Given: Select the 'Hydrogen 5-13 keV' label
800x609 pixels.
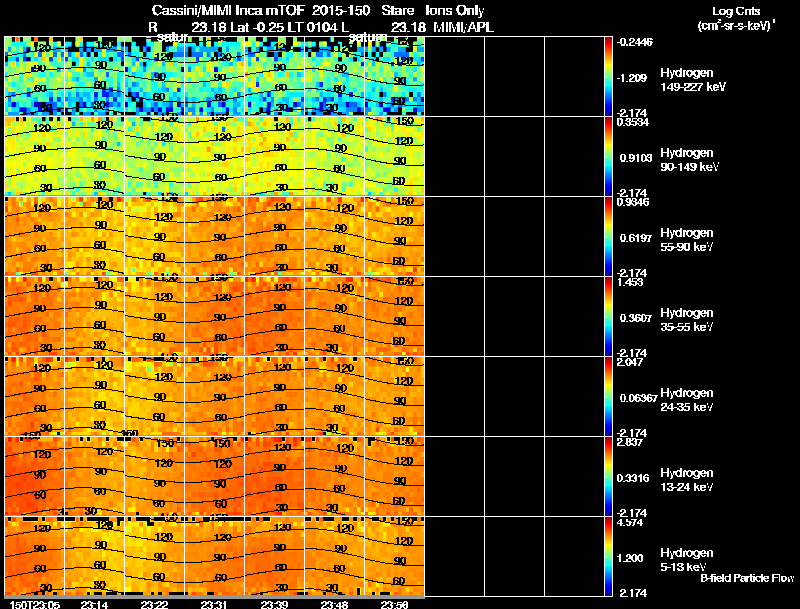Looking at the screenshot, I should [687, 560].
